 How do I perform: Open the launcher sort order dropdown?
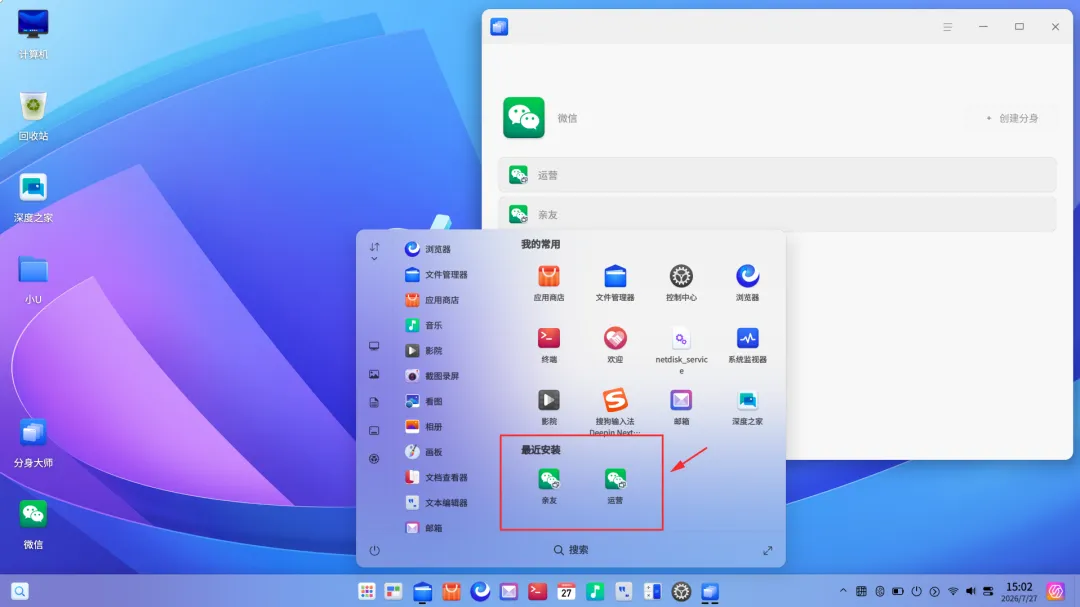(375, 251)
